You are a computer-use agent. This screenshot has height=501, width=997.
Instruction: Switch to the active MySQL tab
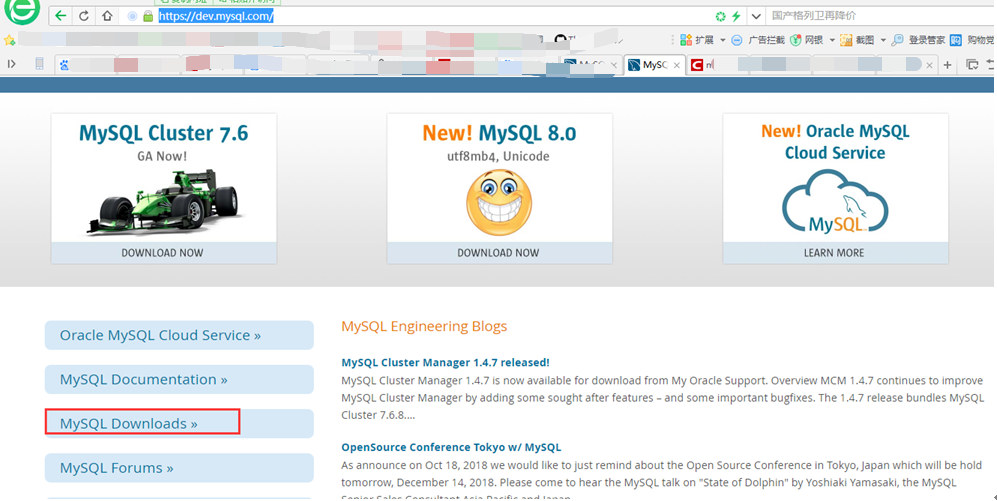tap(655, 65)
